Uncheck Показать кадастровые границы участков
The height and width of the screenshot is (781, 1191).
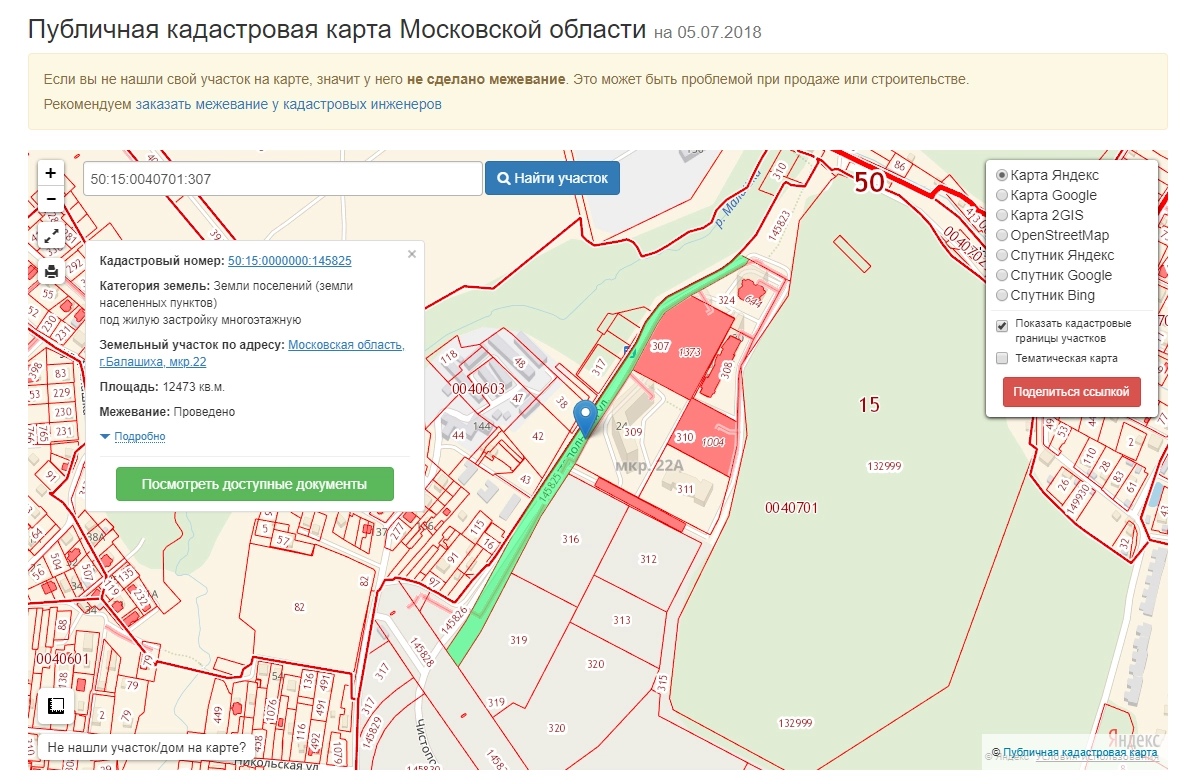tap(1002, 326)
